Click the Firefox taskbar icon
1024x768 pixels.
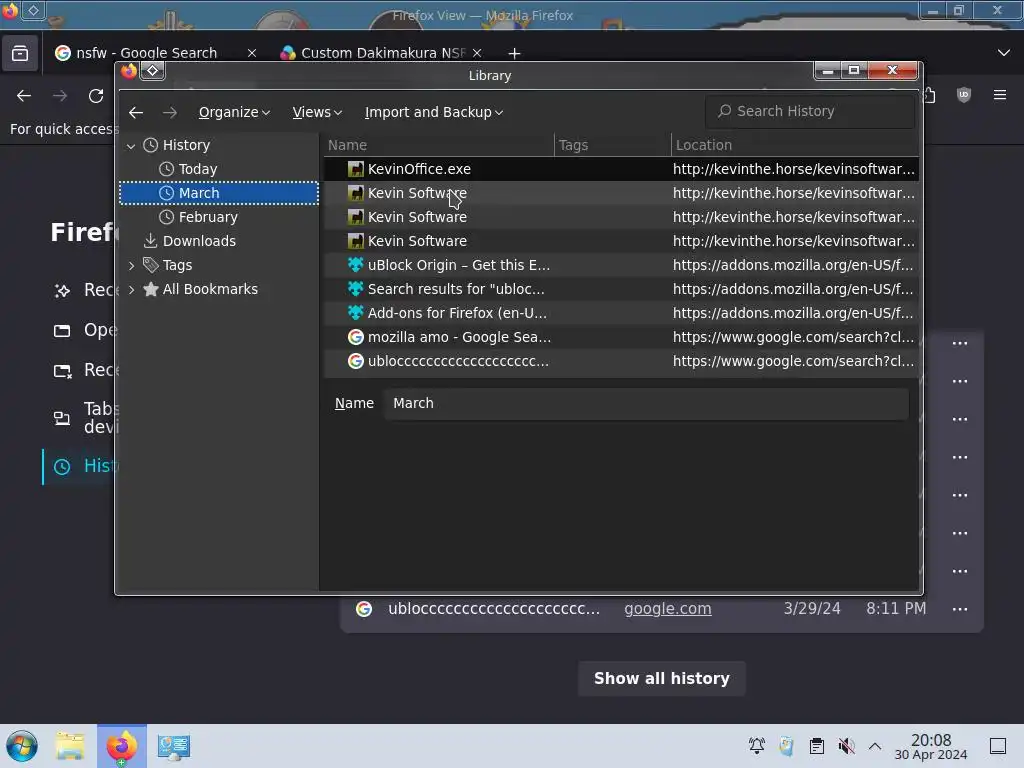point(122,746)
